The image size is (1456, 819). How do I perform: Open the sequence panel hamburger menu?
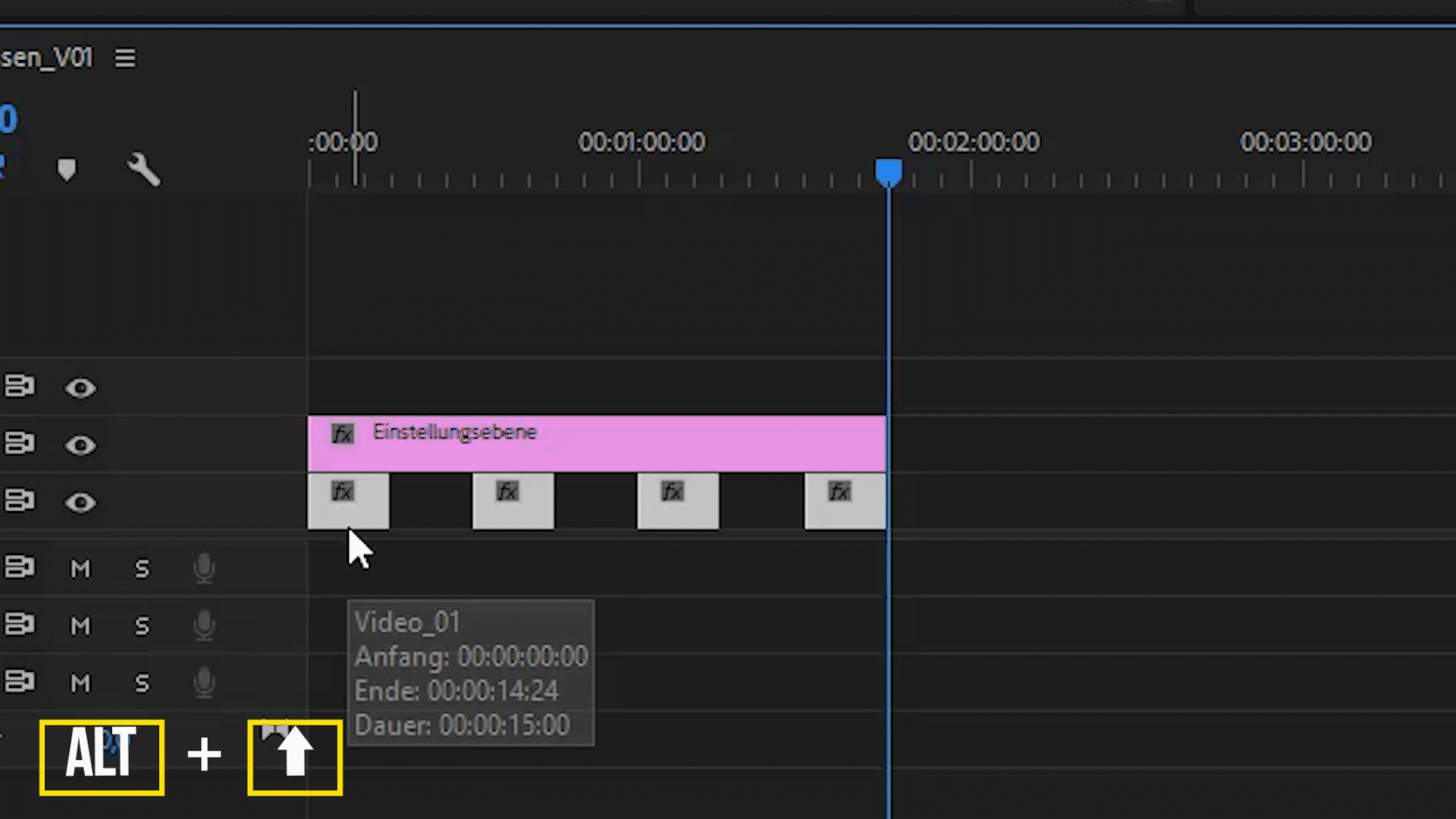[125, 58]
